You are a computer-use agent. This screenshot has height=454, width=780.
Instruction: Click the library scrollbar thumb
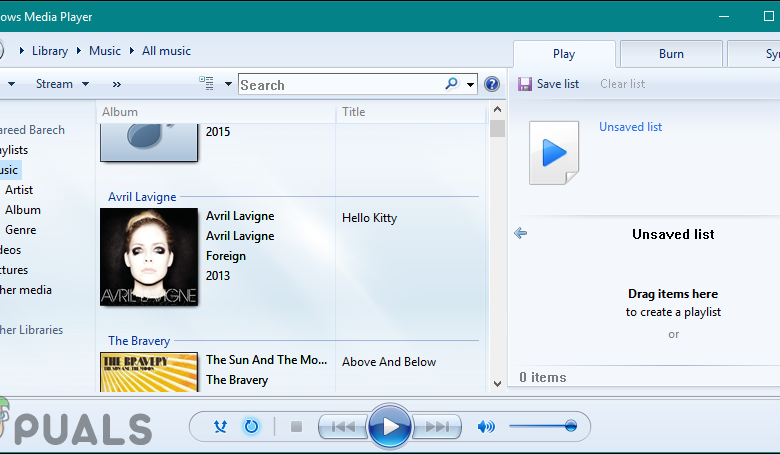click(497, 128)
